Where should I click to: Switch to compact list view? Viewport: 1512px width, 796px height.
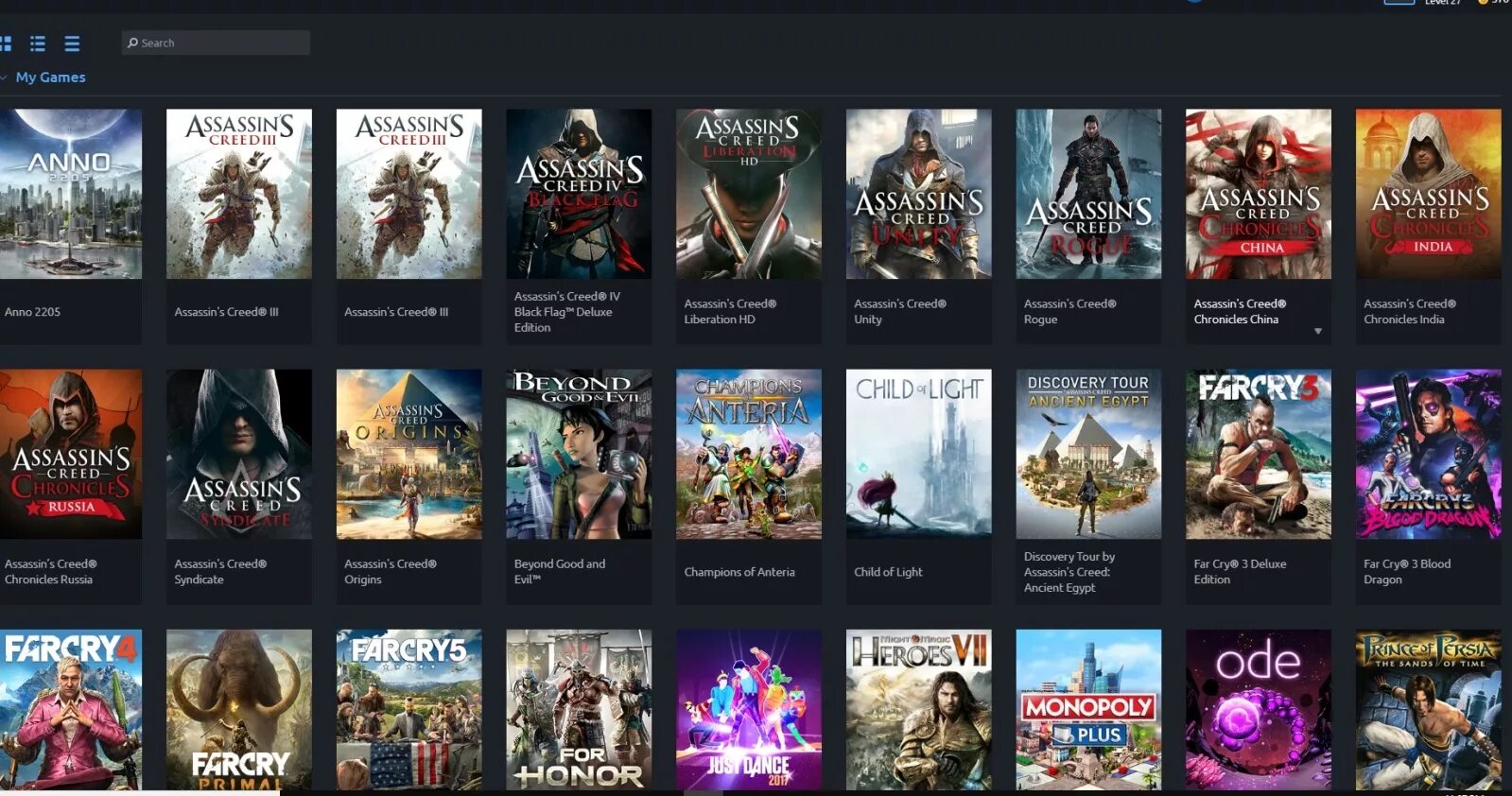pos(72,43)
